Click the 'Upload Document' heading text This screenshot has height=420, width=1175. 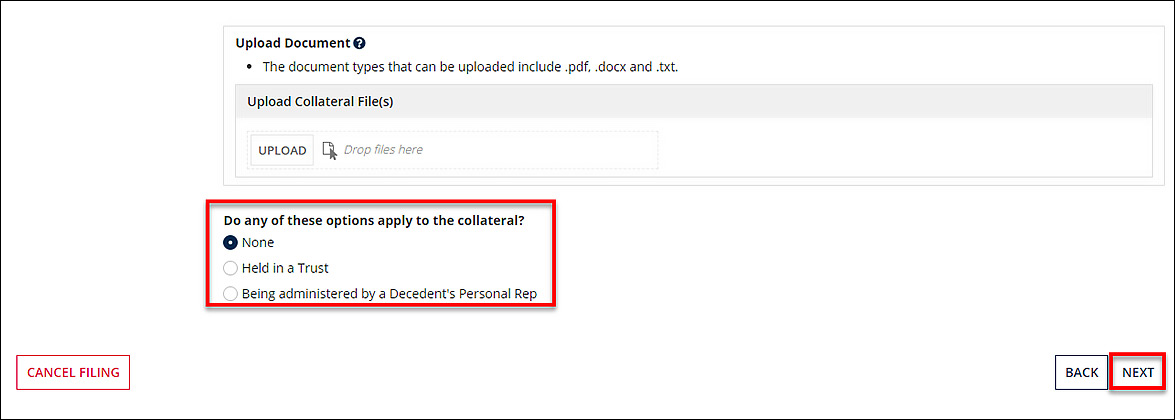[x=292, y=44]
